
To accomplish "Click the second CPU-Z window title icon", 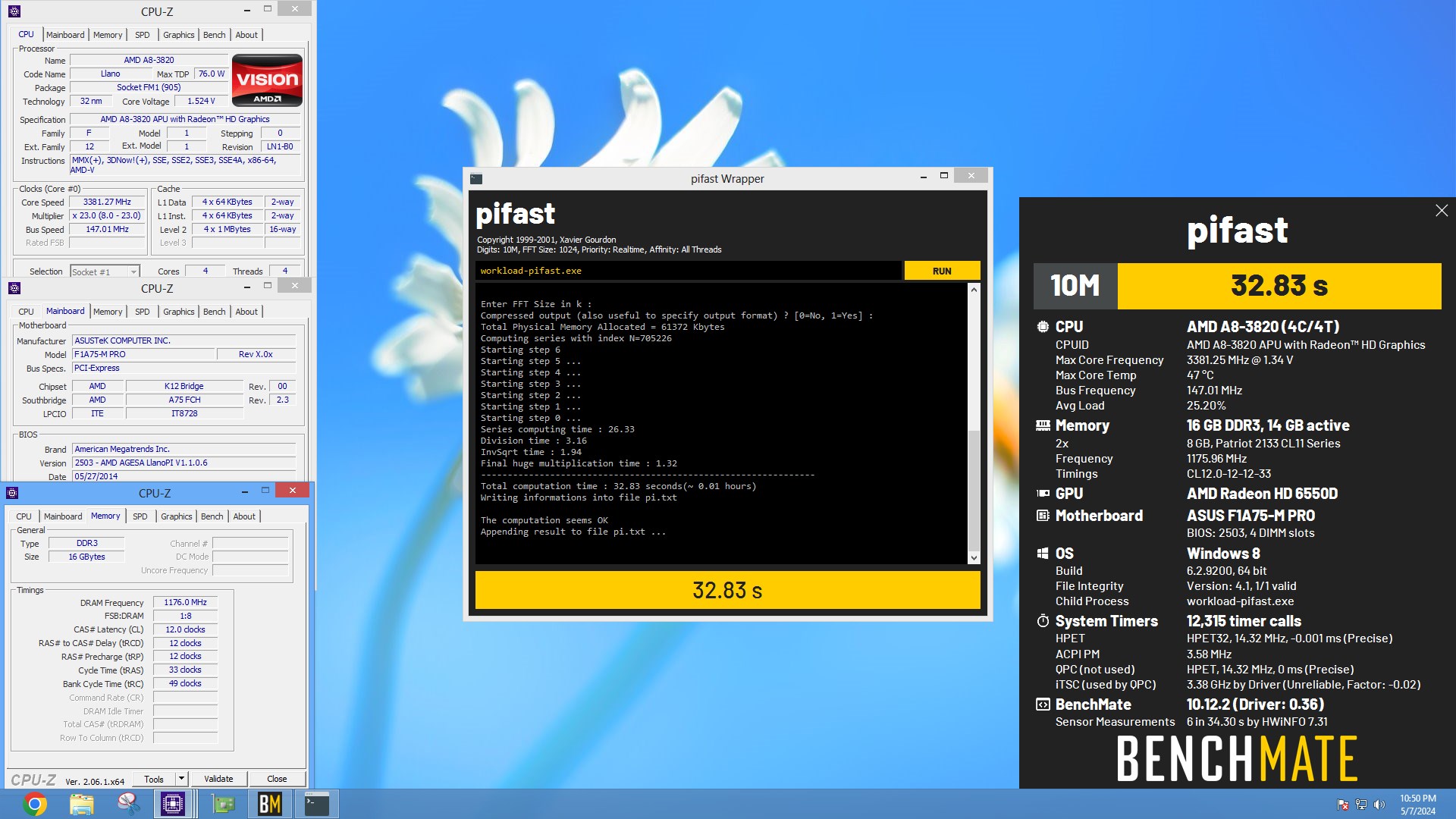I will click(14, 288).
